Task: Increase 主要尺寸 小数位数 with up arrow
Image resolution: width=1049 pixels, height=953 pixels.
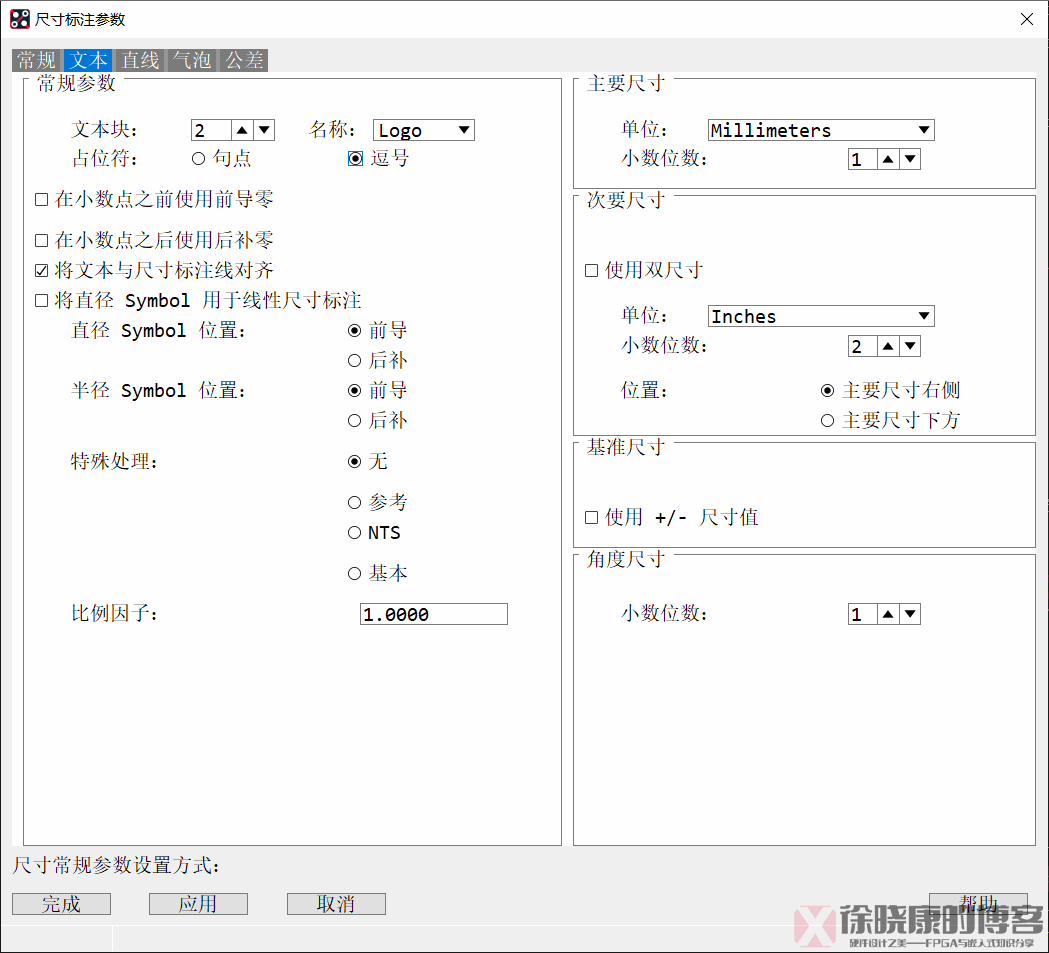Action: 887,160
